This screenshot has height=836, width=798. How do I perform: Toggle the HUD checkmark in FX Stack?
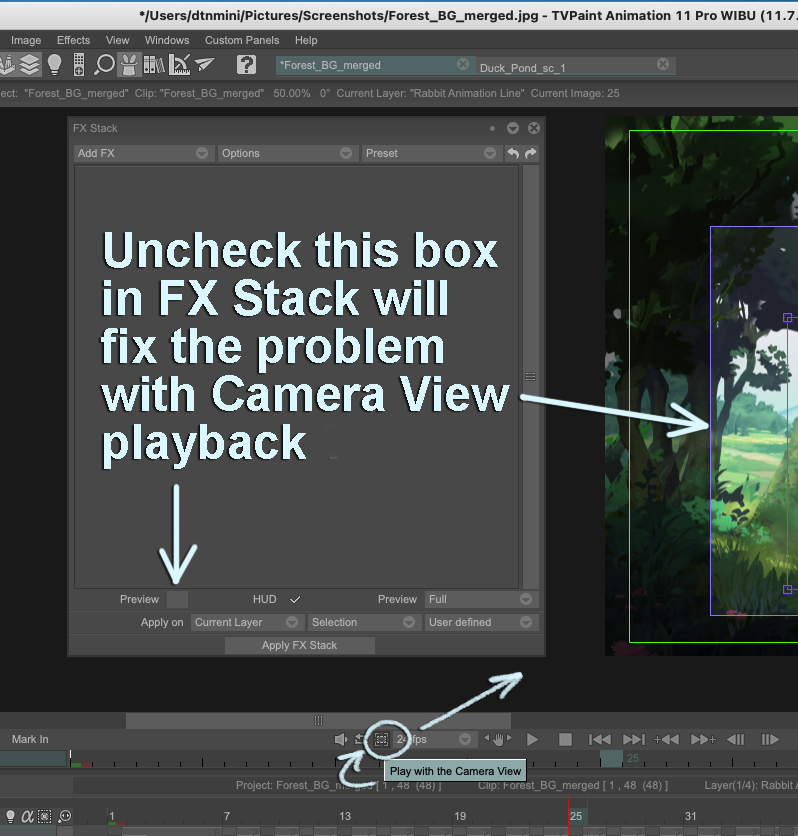[x=295, y=600]
